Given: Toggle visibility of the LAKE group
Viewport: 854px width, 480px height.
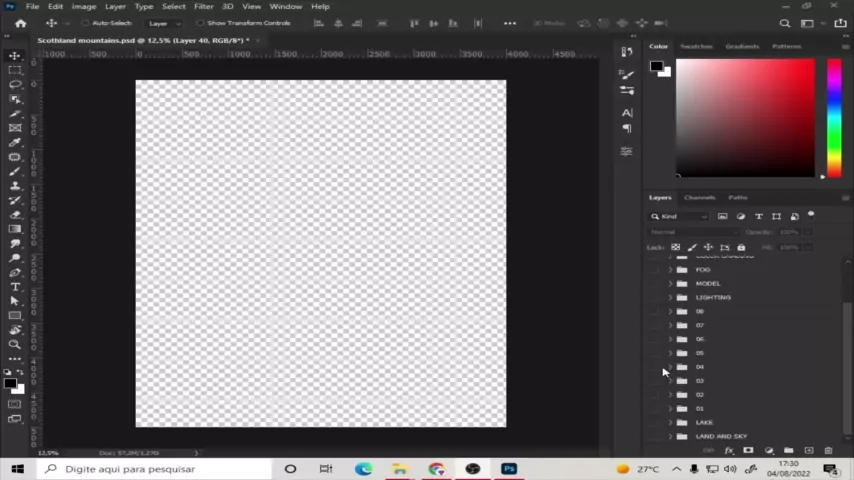Looking at the screenshot, I should [x=654, y=422].
